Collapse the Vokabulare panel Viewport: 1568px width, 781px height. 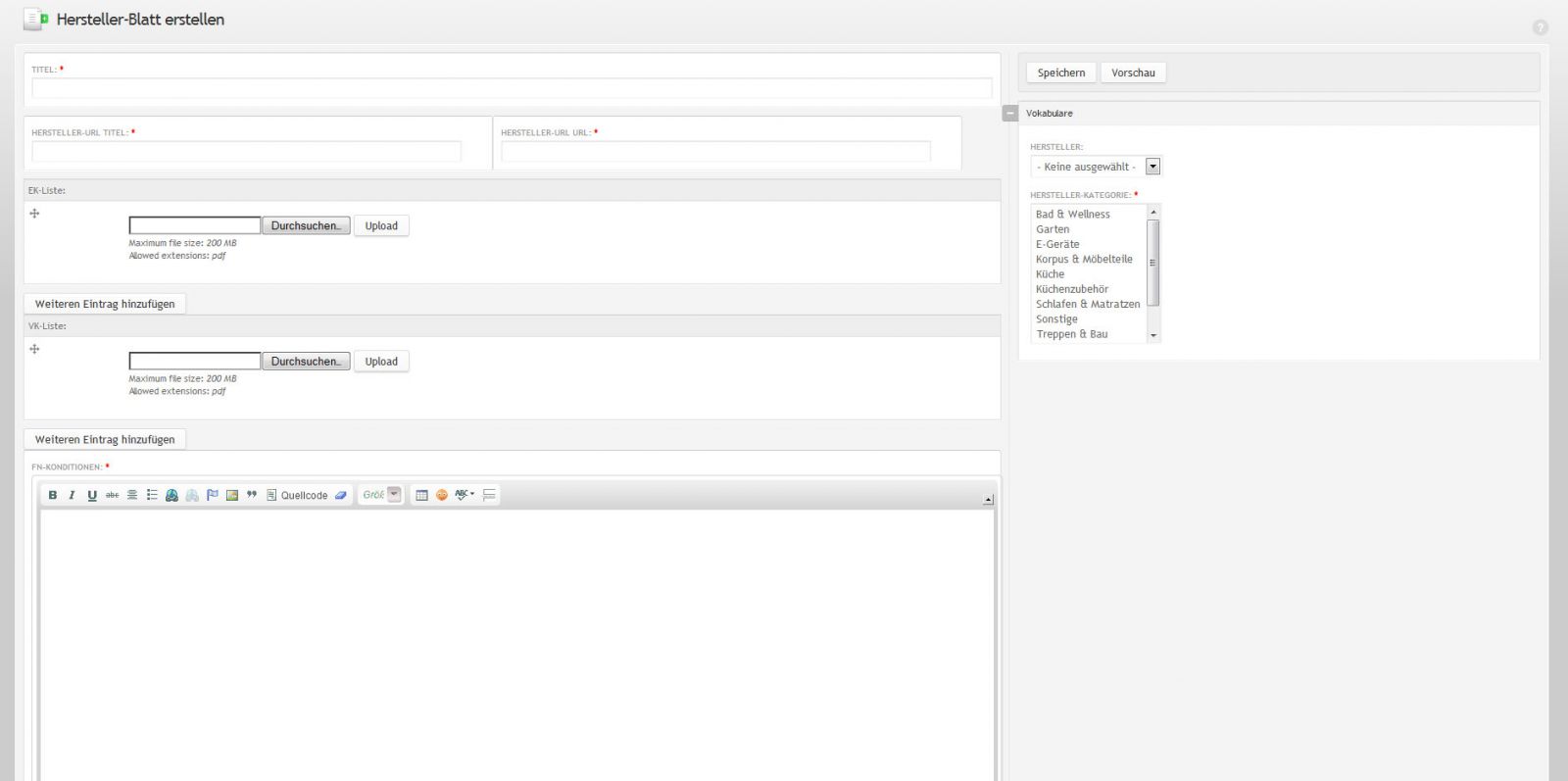[x=1009, y=114]
